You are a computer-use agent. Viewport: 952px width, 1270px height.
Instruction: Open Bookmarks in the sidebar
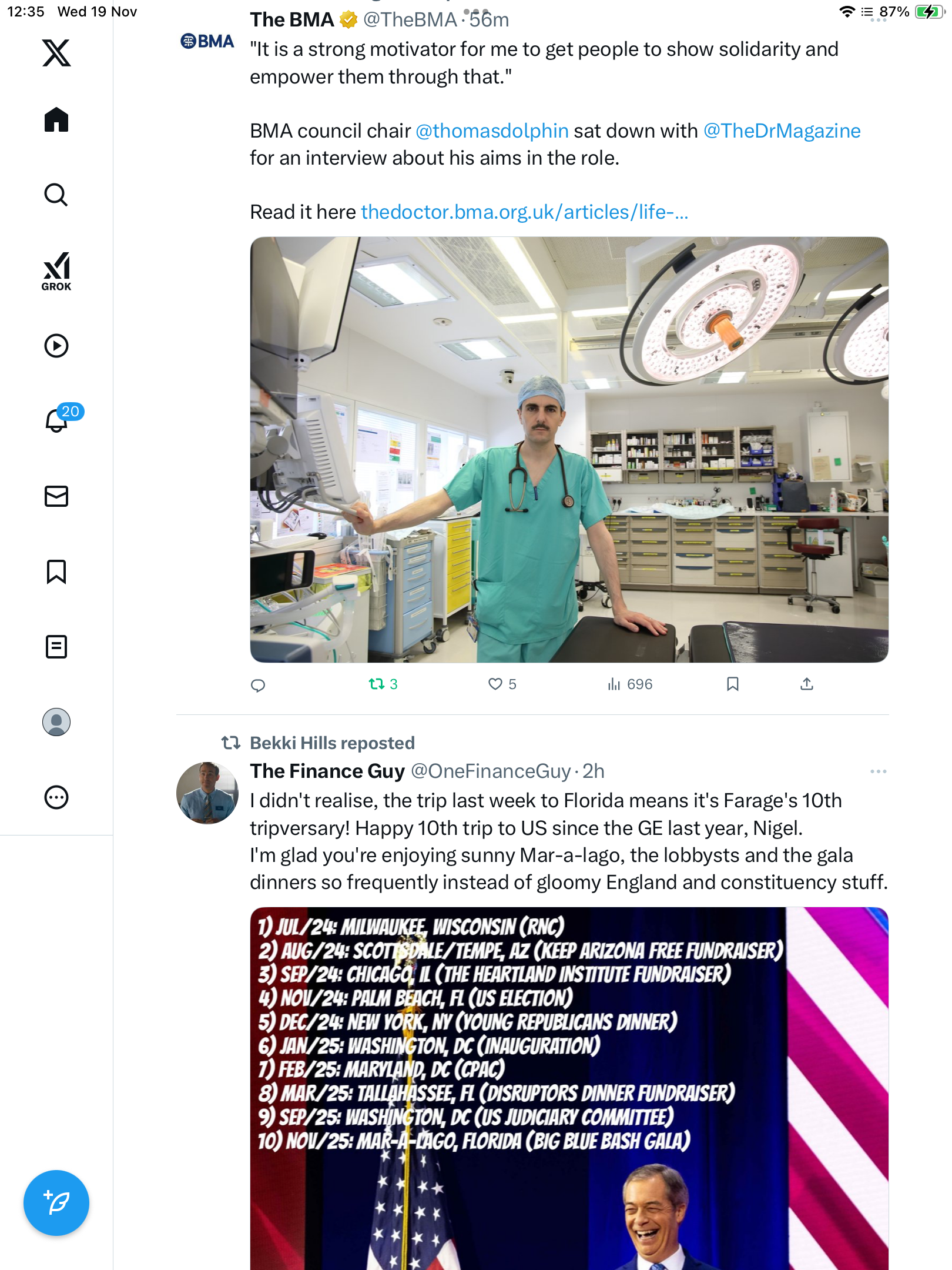pyautogui.click(x=56, y=571)
